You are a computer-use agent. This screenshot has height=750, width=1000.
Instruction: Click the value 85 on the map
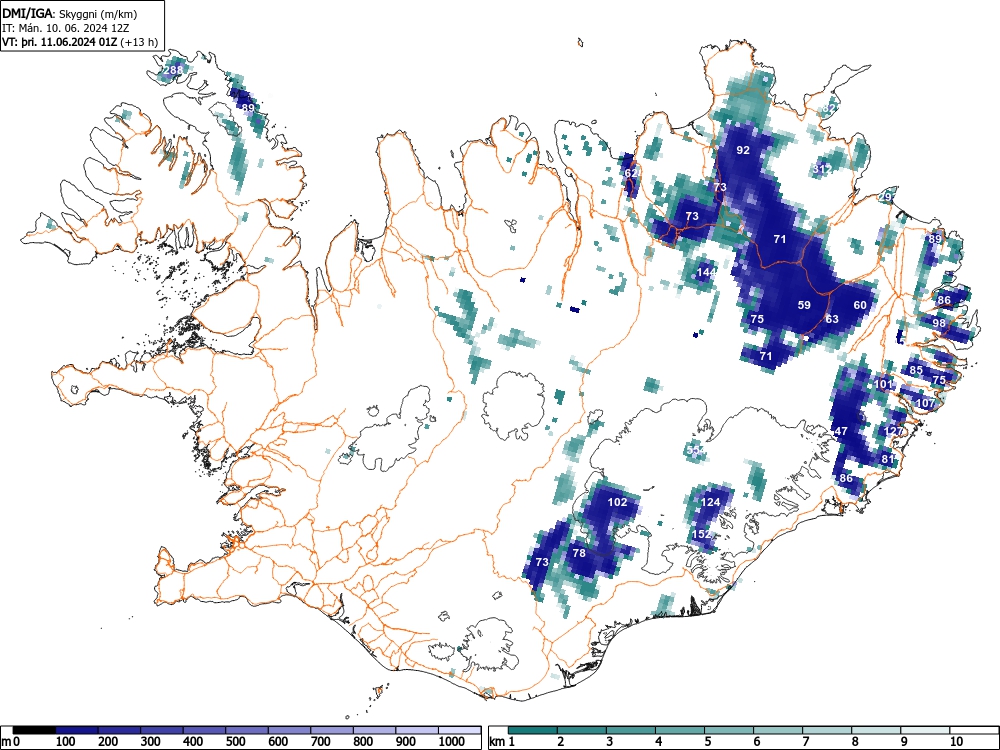916,370
